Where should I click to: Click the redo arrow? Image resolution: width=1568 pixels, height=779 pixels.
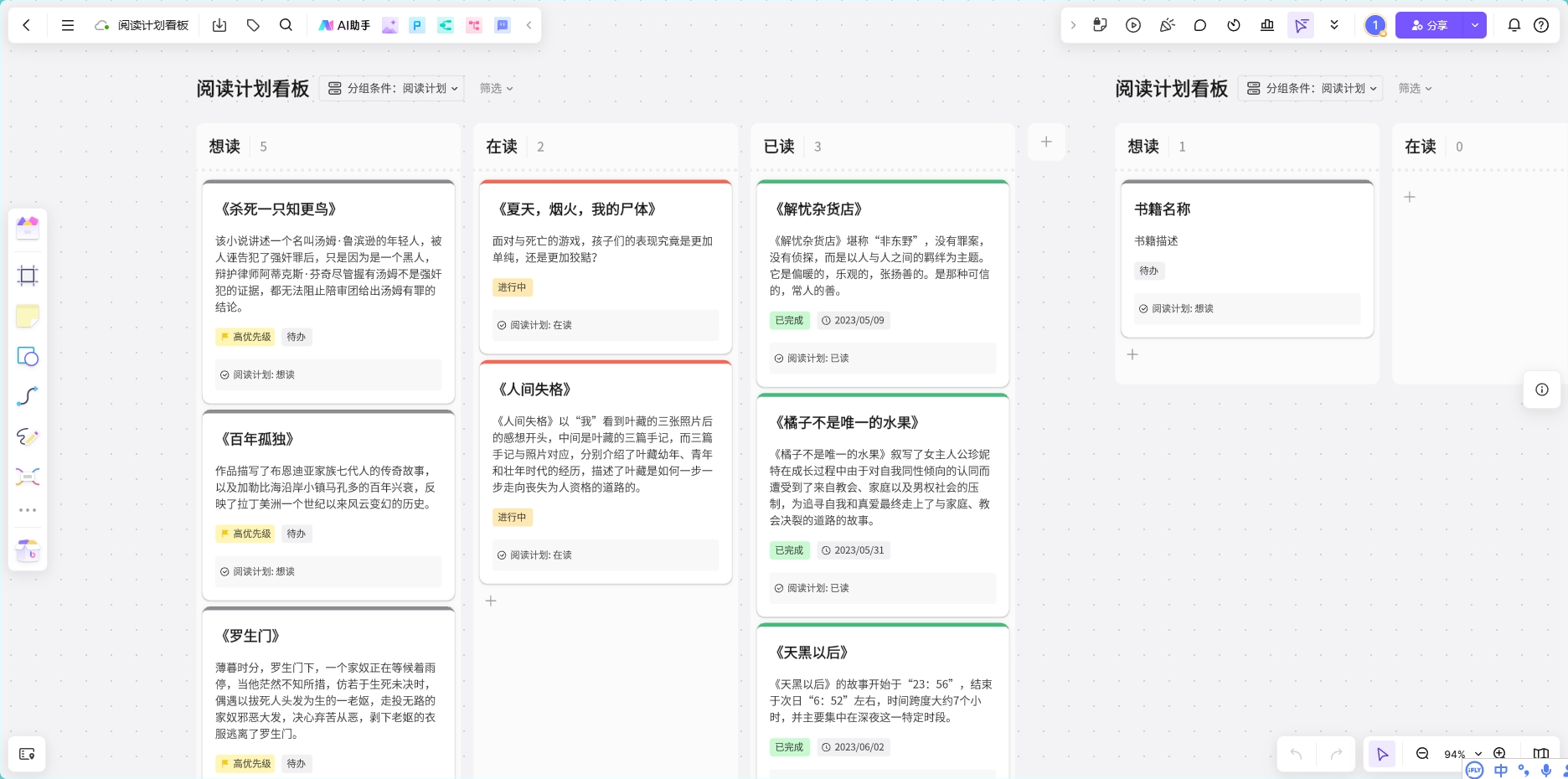pos(1336,754)
